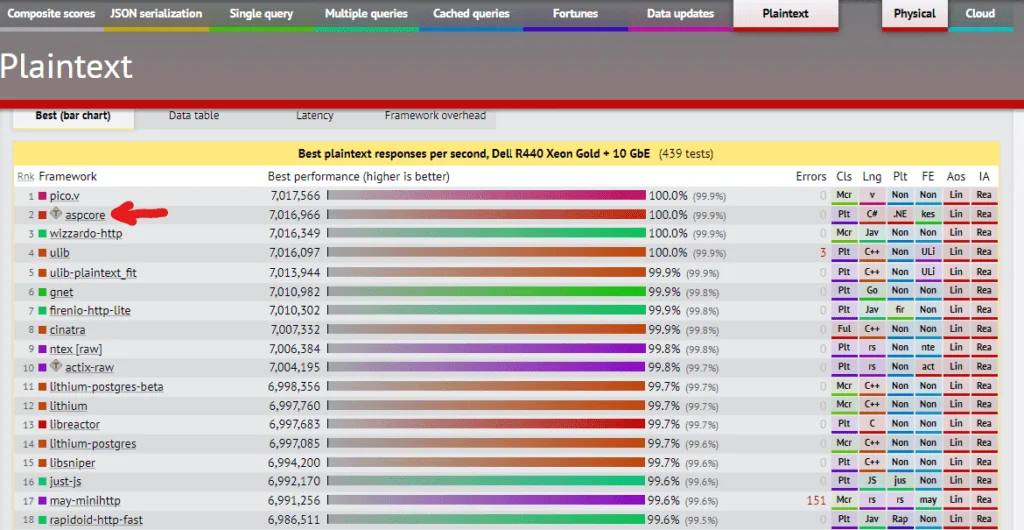Image resolution: width=1024 pixels, height=530 pixels.
Task: Select the Best (bar chart) view tab
Action: (x=73, y=116)
